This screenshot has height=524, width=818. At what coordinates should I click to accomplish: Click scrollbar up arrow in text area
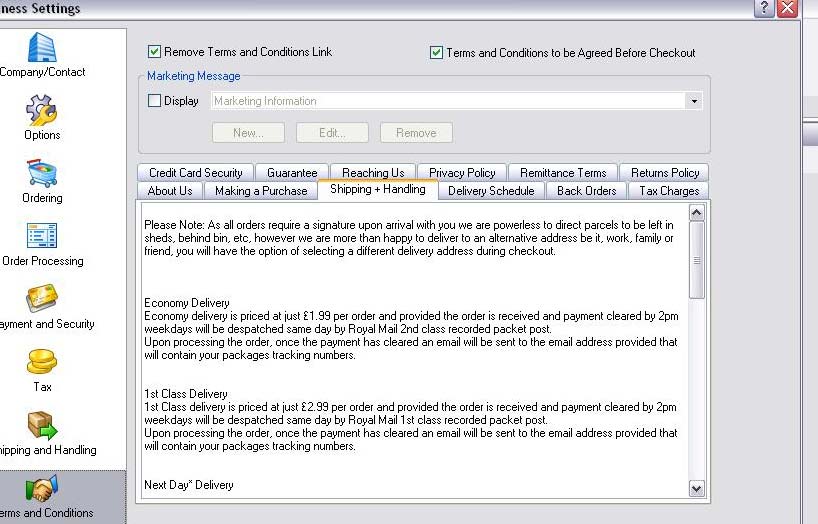point(697,213)
